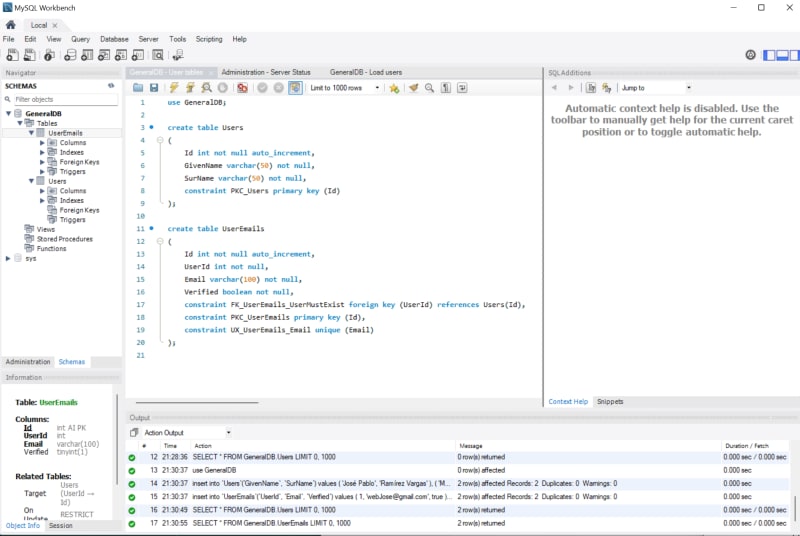The image size is (800, 536).
Task: Open the Database menu
Action: point(114,39)
